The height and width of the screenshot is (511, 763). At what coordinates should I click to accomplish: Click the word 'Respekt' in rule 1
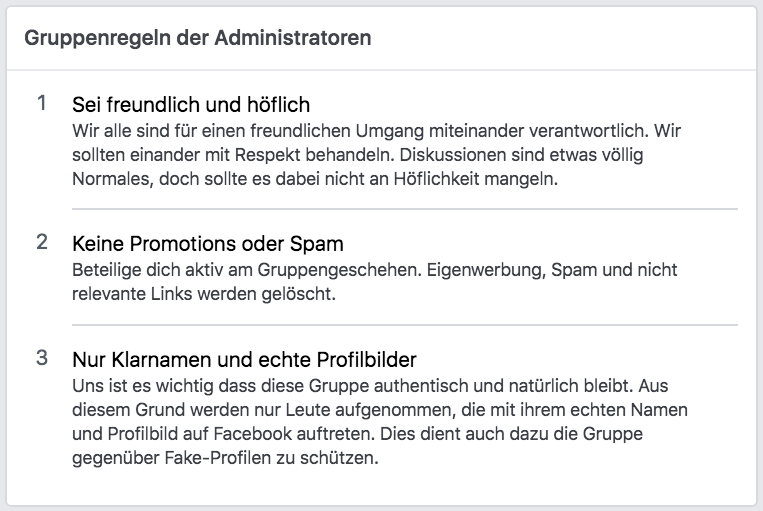pos(268,155)
